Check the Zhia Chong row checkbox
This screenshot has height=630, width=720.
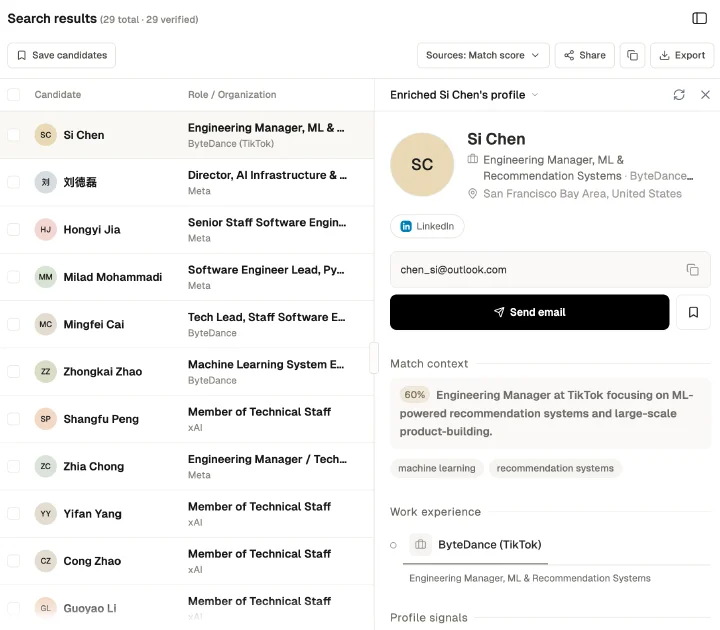(14, 466)
